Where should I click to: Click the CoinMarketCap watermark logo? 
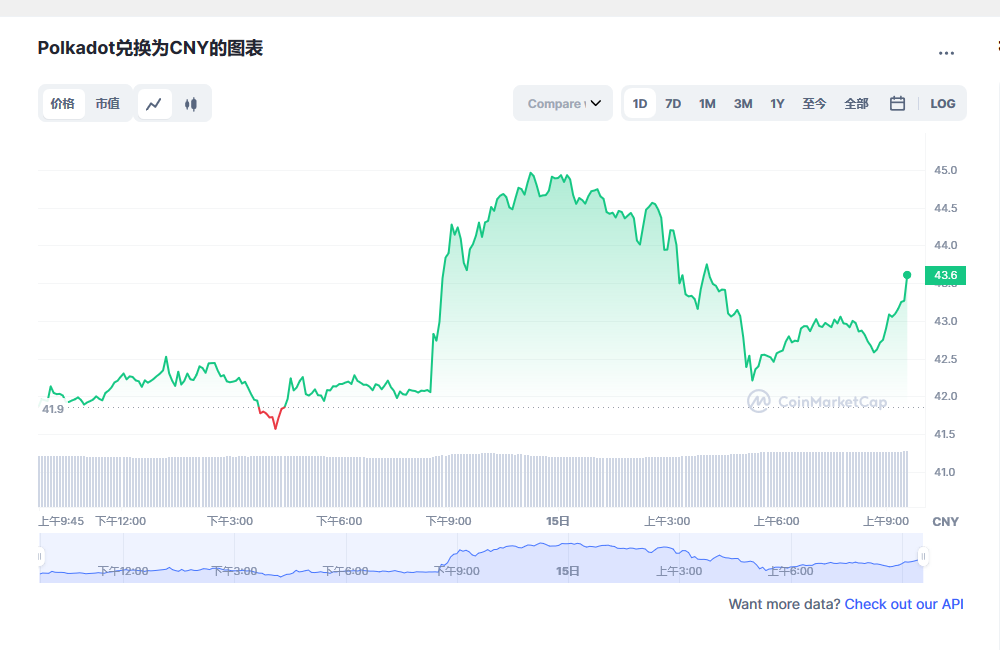coord(759,402)
